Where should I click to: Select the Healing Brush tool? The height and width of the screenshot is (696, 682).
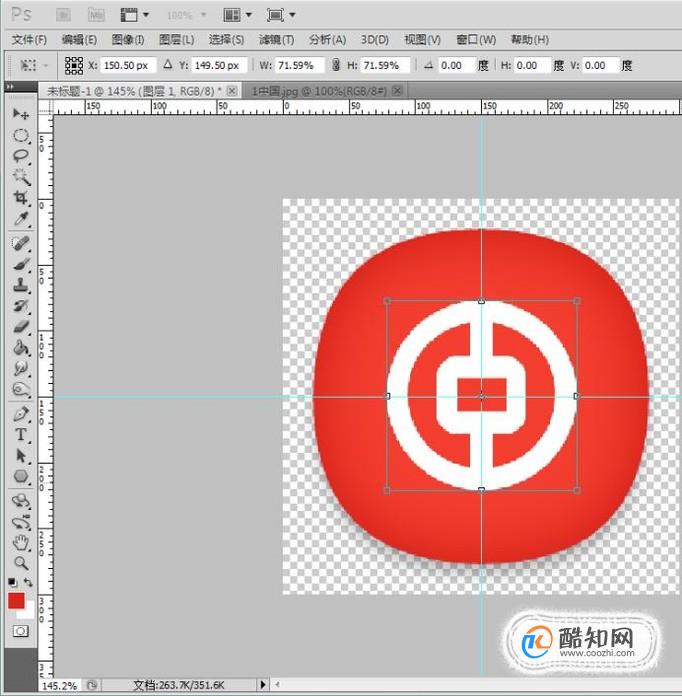pos(20,243)
